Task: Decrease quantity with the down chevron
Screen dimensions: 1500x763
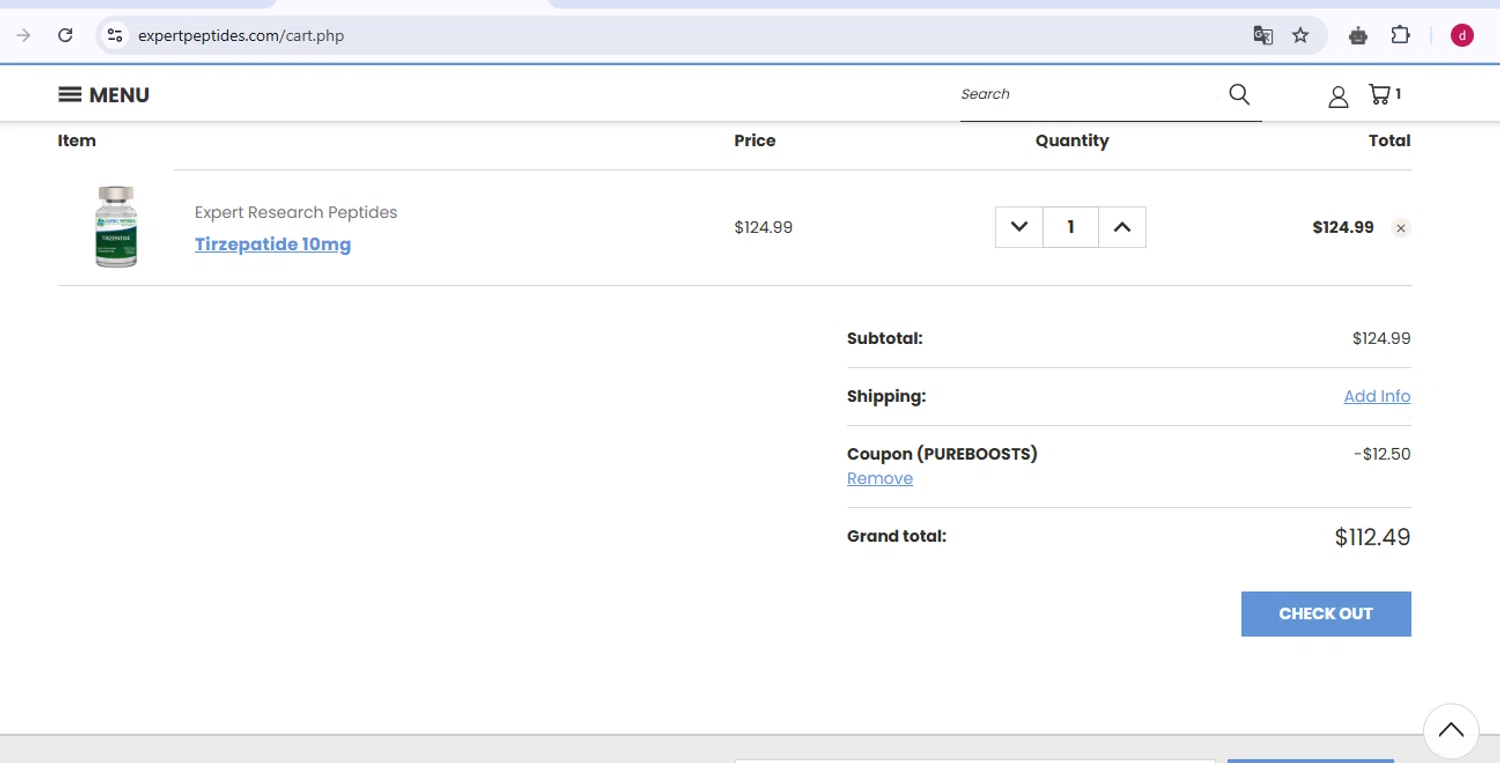Action: click(x=1019, y=227)
